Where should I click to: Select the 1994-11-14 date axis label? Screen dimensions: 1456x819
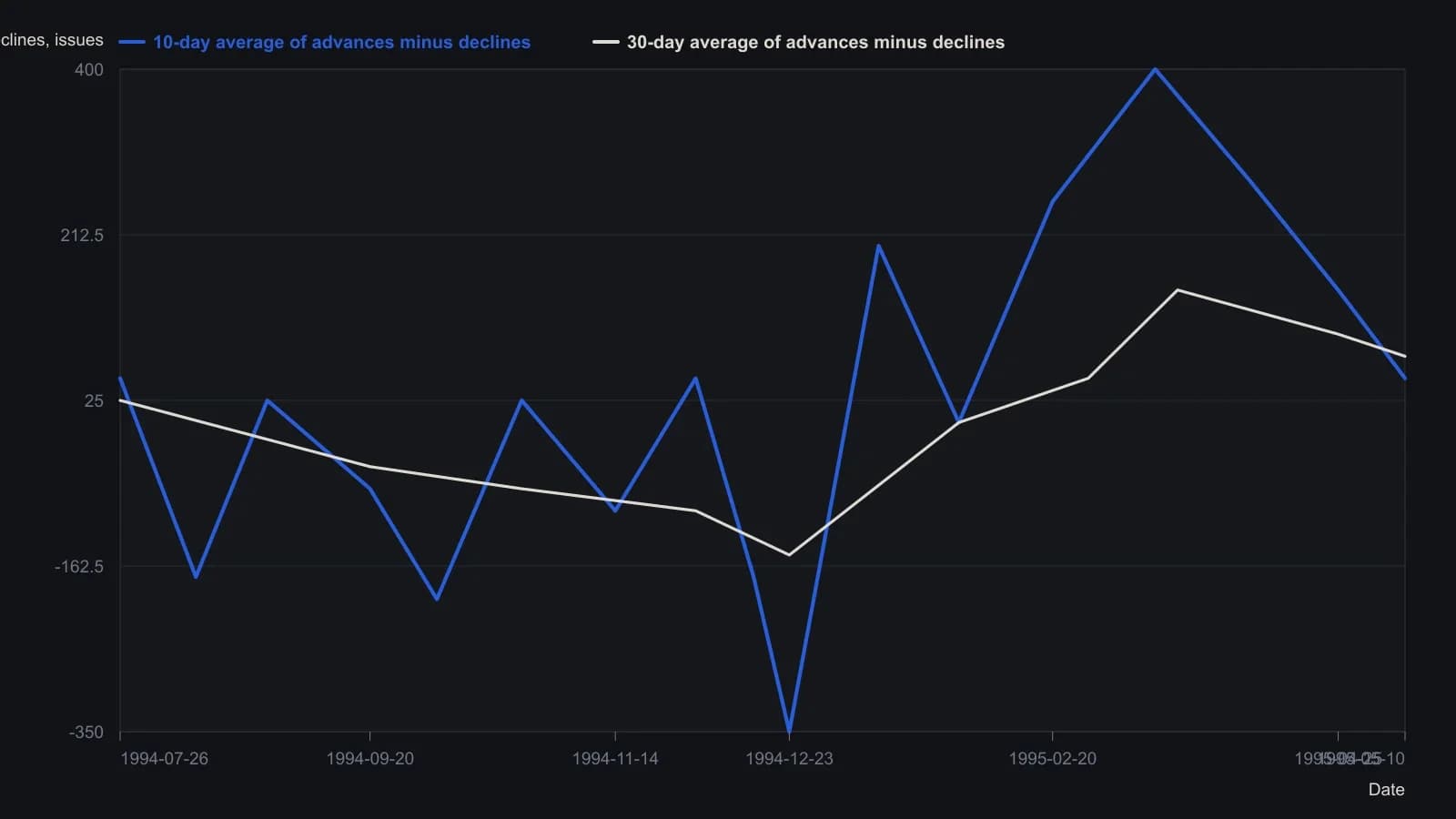[x=615, y=759]
